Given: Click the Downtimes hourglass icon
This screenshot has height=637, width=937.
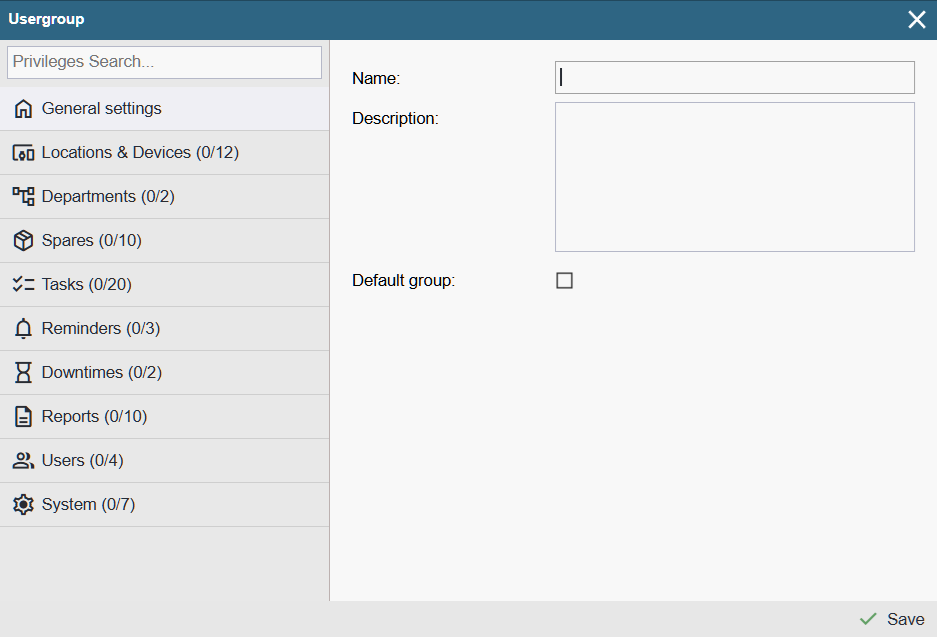Looking at the screenshot, I should point(23,373).
